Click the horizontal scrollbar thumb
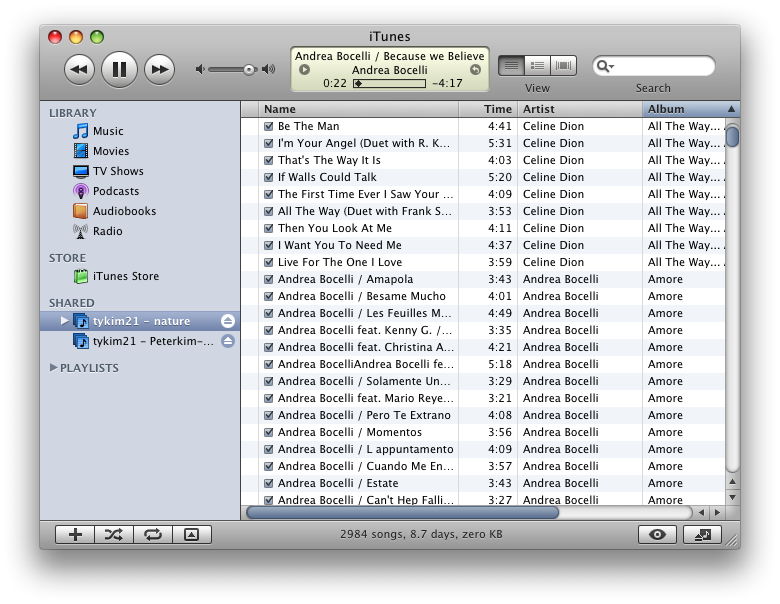Image resolution: width=780 pixels, height=604 pixels. pyautogui.click(x=402, y=512)
